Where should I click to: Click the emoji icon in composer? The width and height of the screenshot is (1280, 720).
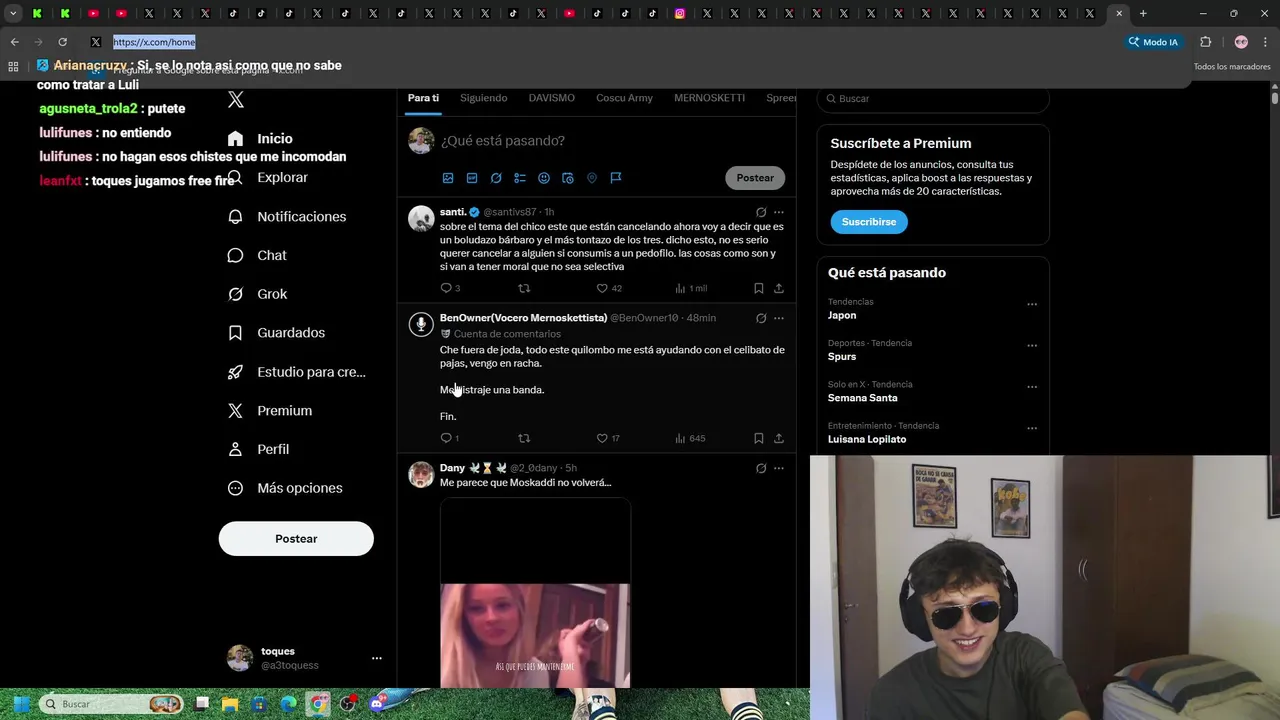(x=544, y=178)
